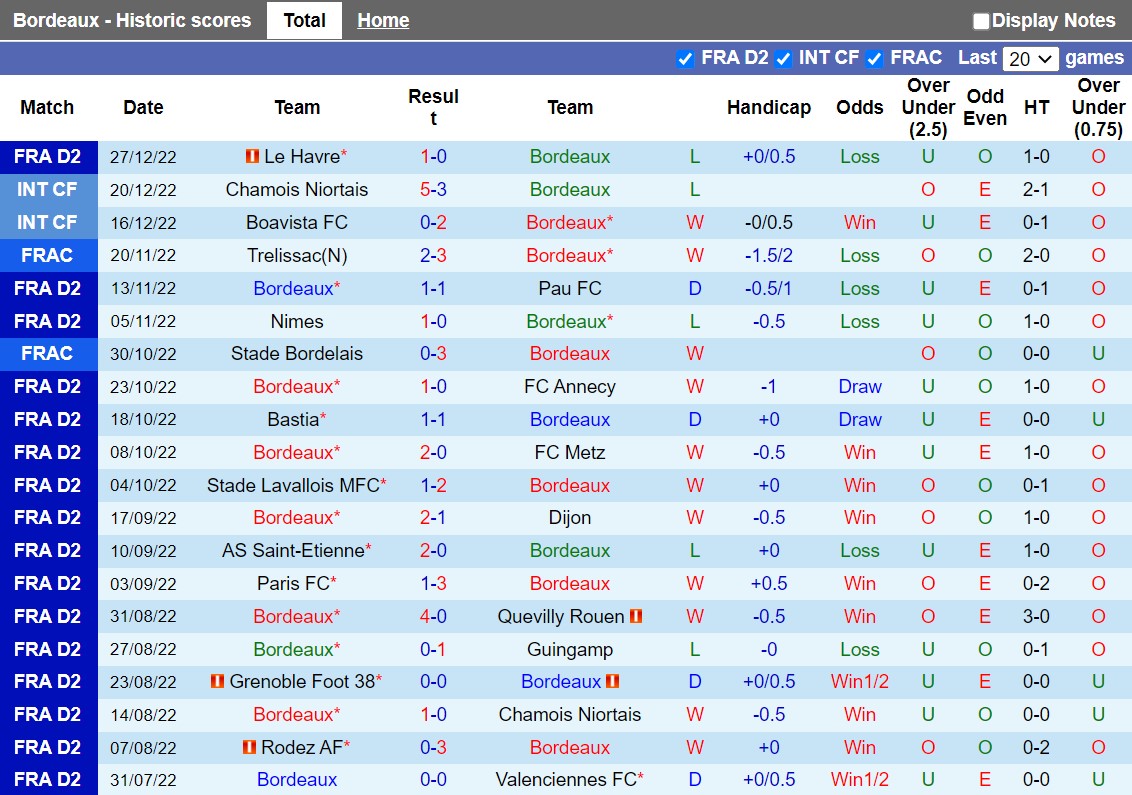Select the INT CF label on 20/12/22 row

click(x=48, y=189)
